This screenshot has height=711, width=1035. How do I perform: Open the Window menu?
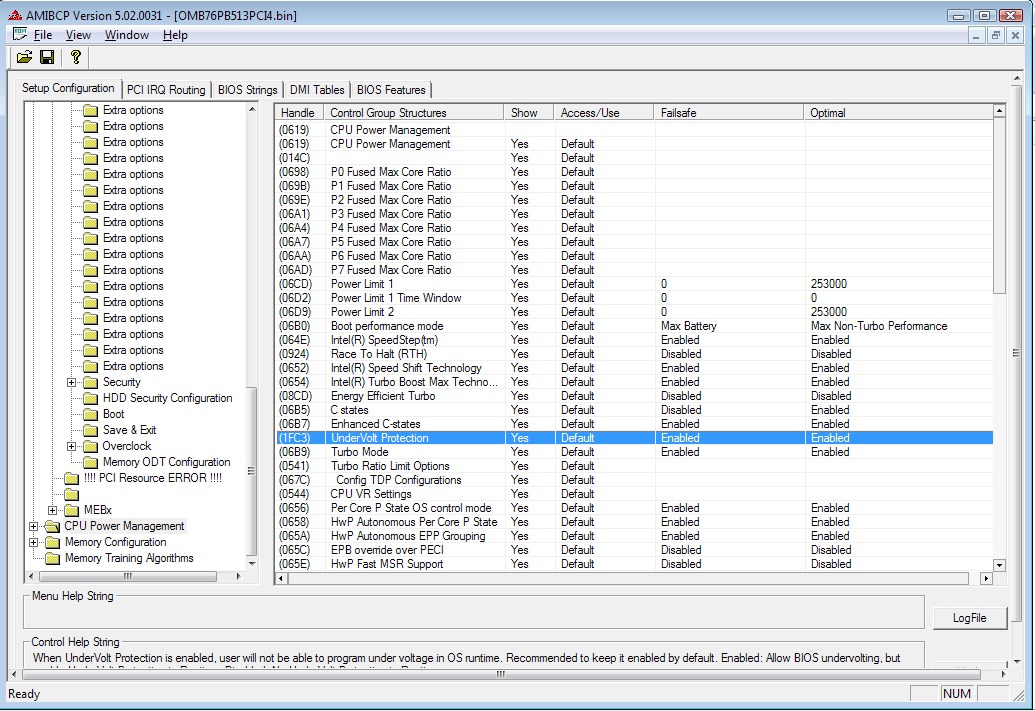127,35
